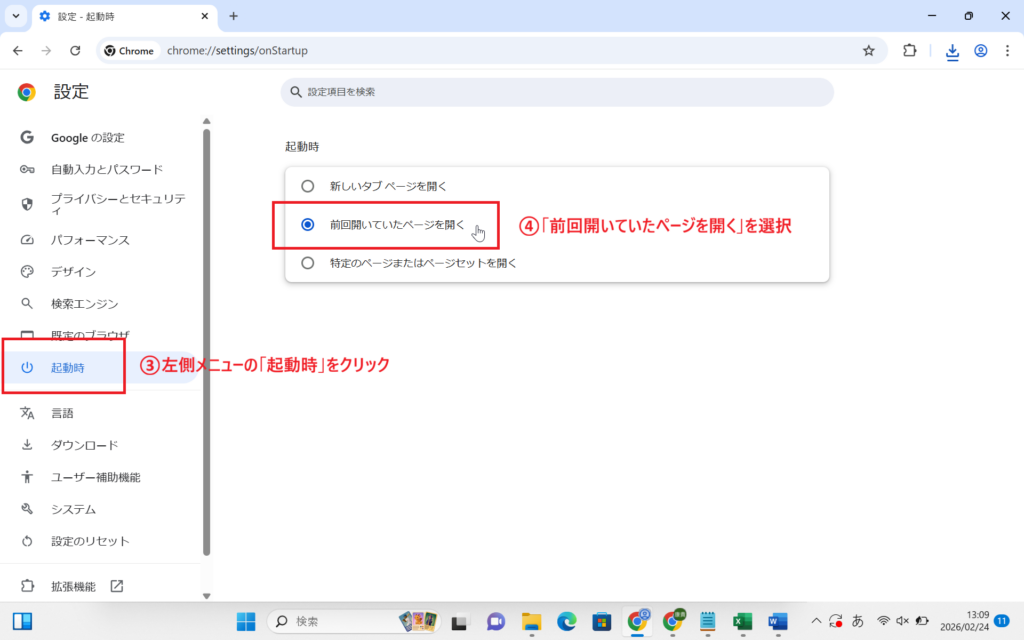The width and height of the screenshot is (1024, 640).
Task: Open the Extensions puzzle icon
Action: tap(909, 51)
